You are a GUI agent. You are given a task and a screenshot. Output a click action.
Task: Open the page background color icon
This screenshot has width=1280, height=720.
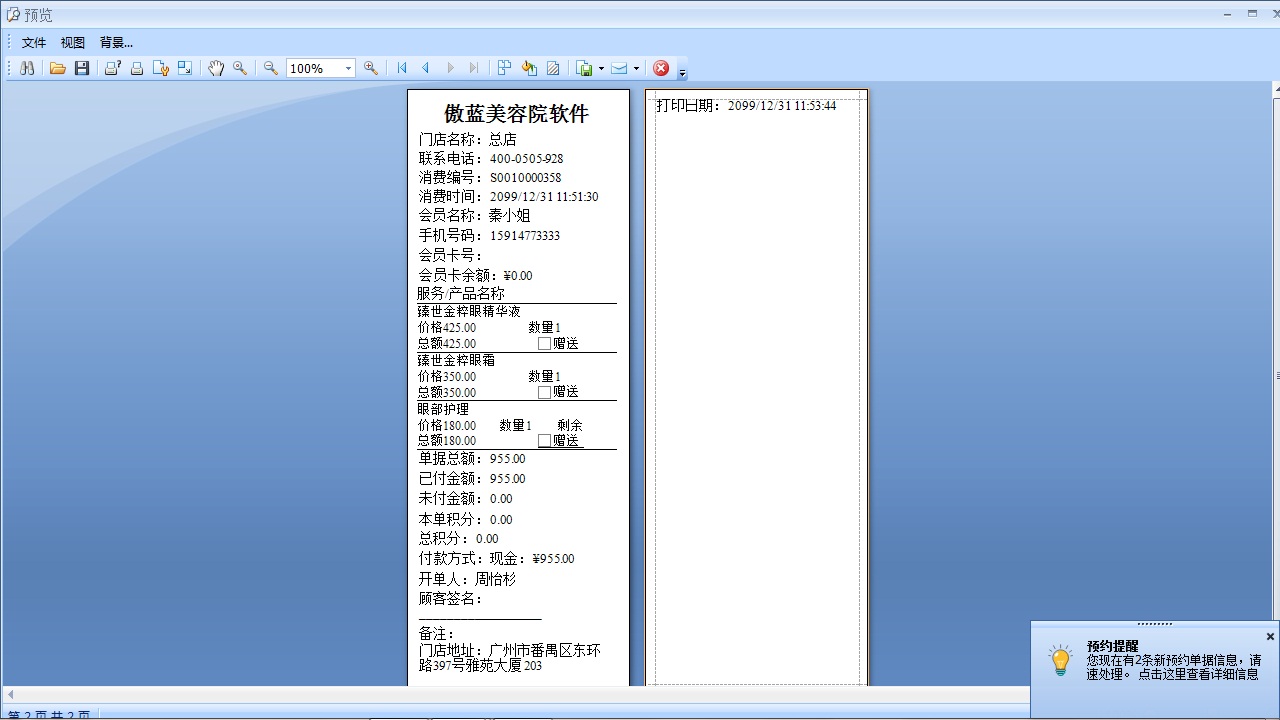pos(529,68)
